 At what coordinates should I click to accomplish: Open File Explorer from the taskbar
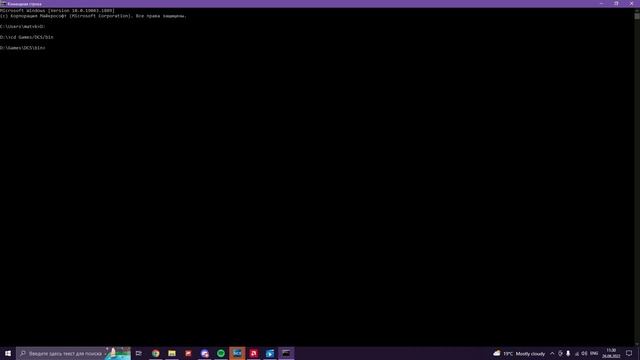pos(172,353)
